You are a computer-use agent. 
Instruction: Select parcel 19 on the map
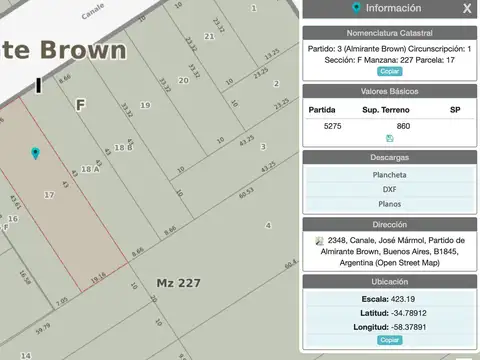145,105
